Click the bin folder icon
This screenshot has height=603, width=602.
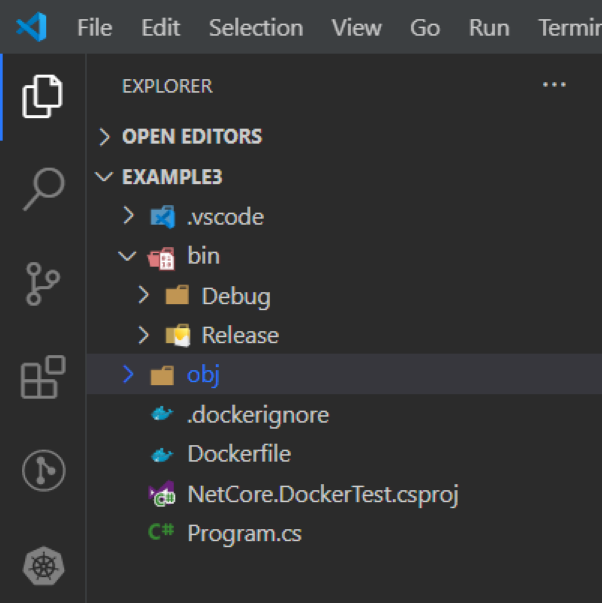(x=162, y=258)
